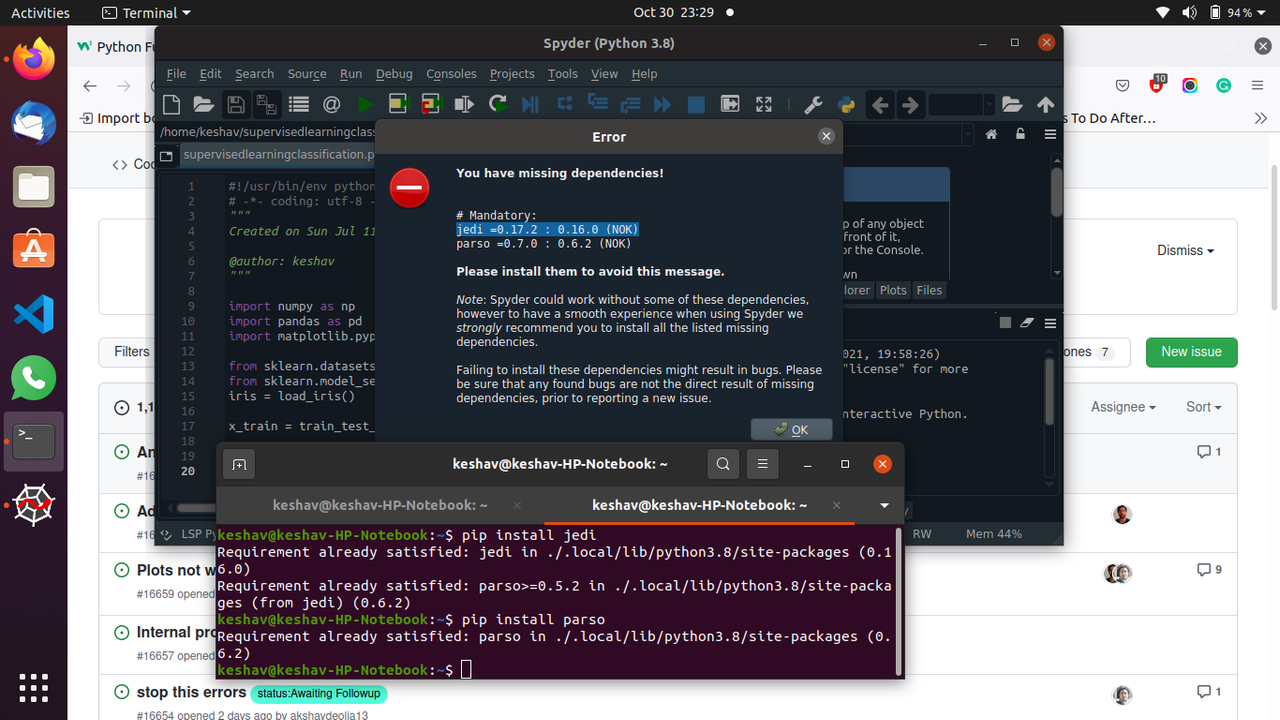Open the Debug menu in Spyder
This screenshot has width=1280, height=720.
click(394, 73)
